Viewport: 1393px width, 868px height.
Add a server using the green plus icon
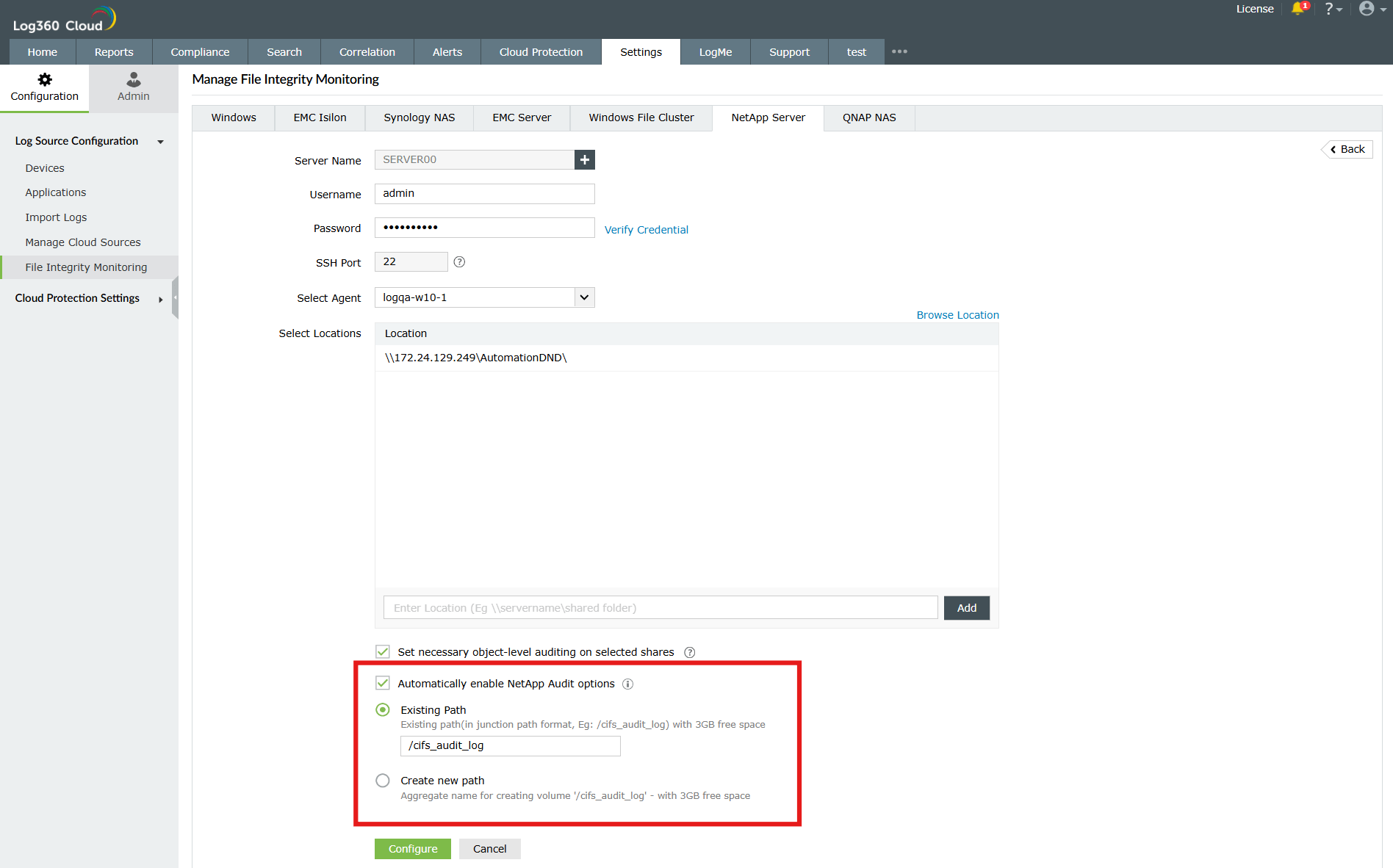coord(584,159)
